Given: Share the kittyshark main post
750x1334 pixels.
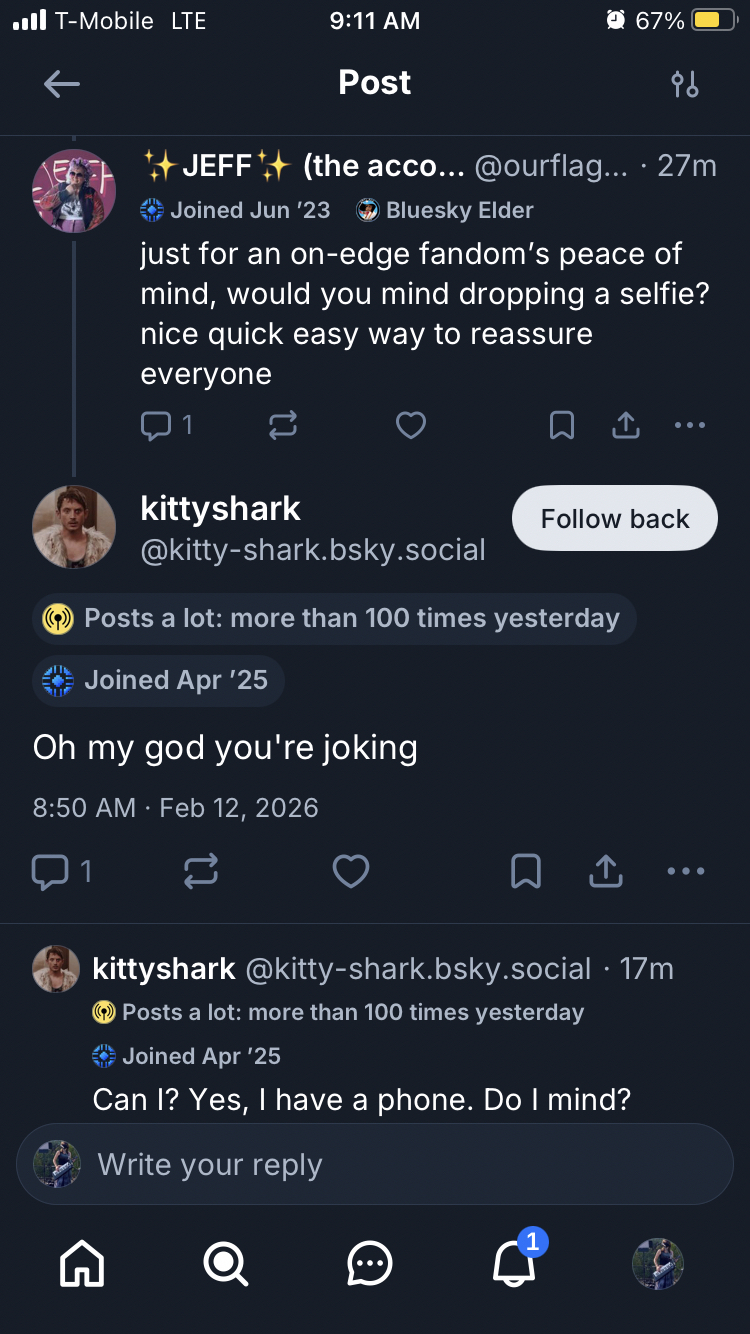Looking at the screenshot, I should [605, 872].
